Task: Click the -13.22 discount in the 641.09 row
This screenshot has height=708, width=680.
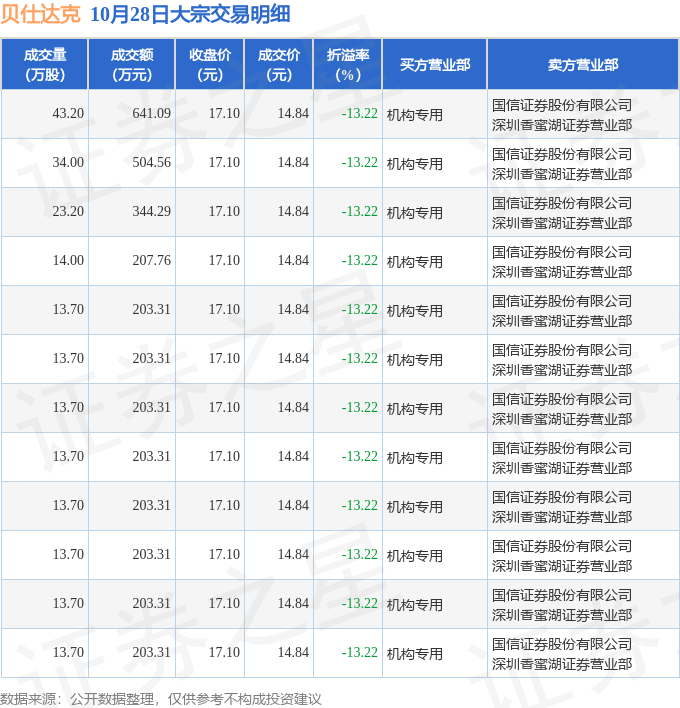Action: click(x=359, y=114)
